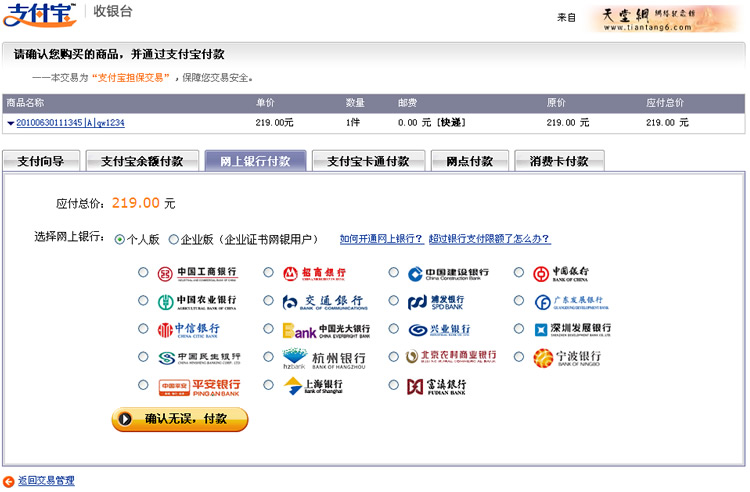Click the Ping An Bank logo
The height and width of the screenshot is (492, 750).
pos(200,386)
